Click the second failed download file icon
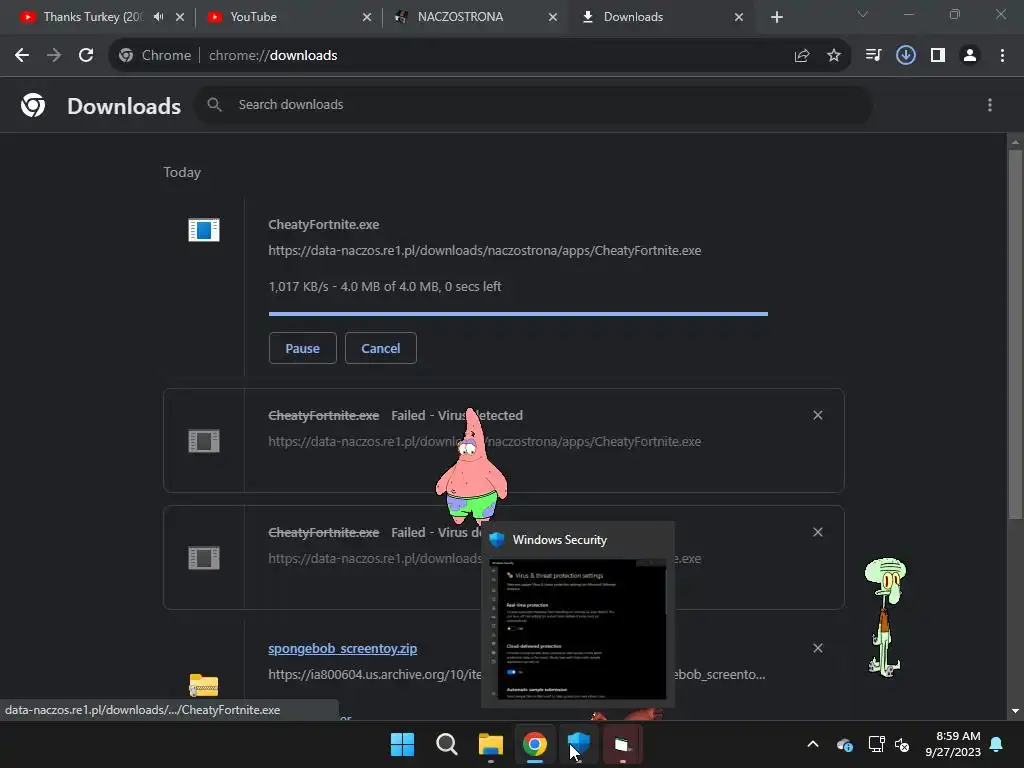 [204, 558]
